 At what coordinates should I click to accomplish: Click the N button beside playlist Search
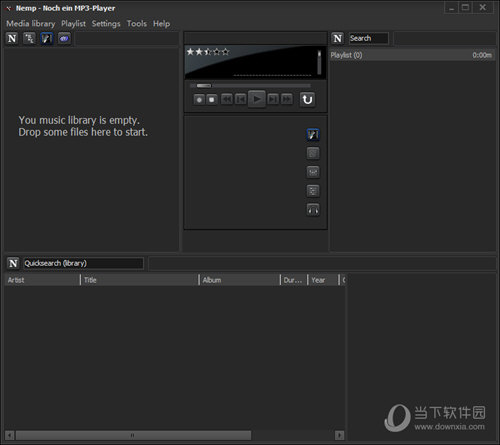[x=338, y=38]
